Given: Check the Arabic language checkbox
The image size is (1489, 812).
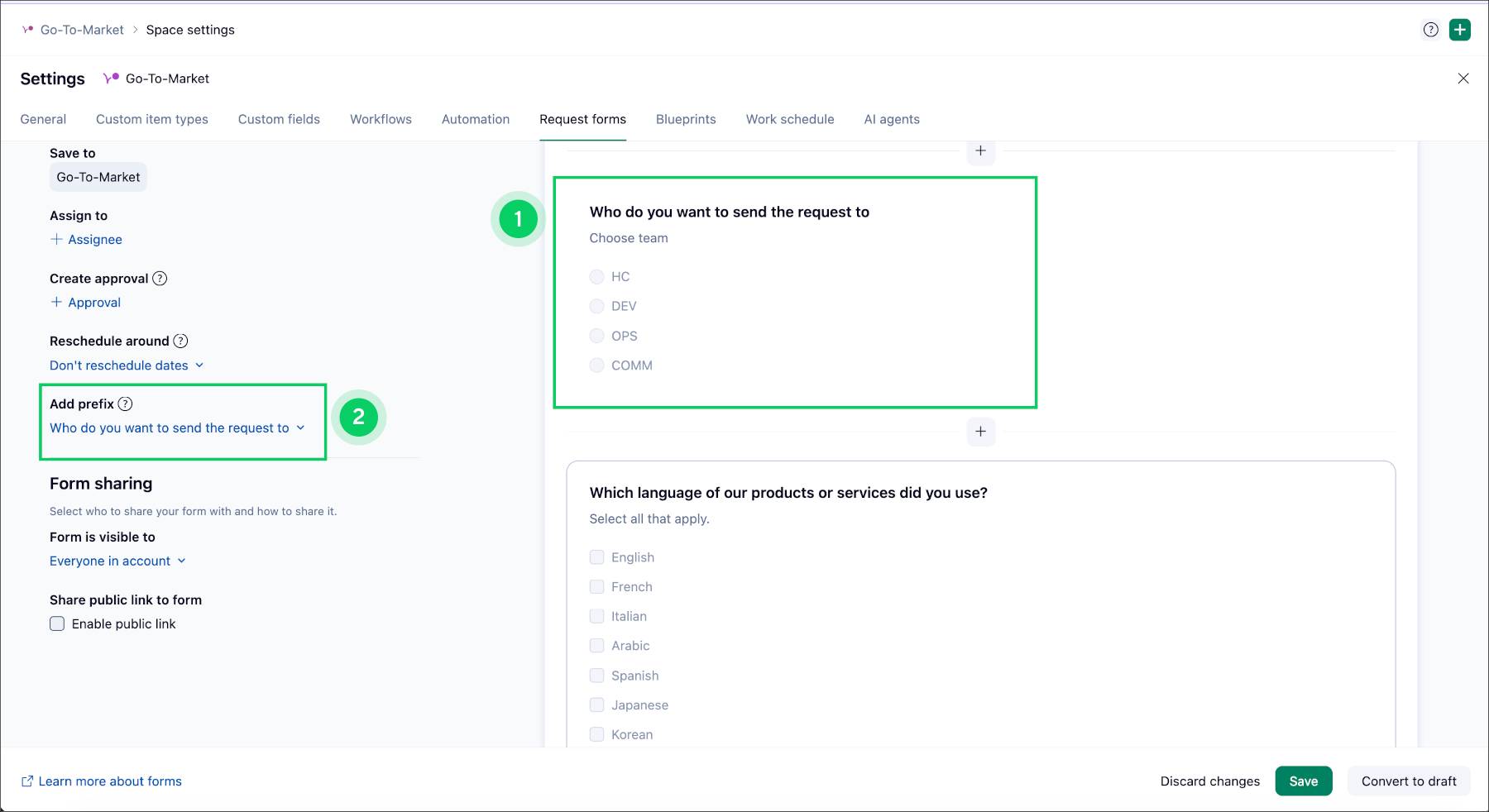Looking at the screenshot, I should [596, 645].
